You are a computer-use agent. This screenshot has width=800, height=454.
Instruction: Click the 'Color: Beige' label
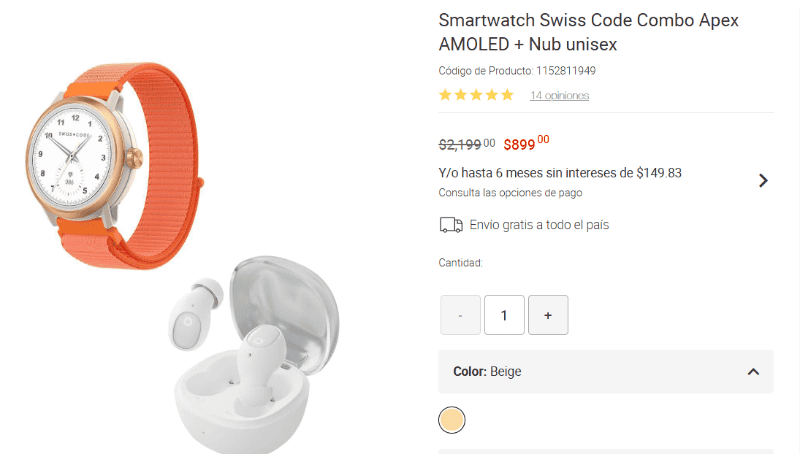click(487, 372)
